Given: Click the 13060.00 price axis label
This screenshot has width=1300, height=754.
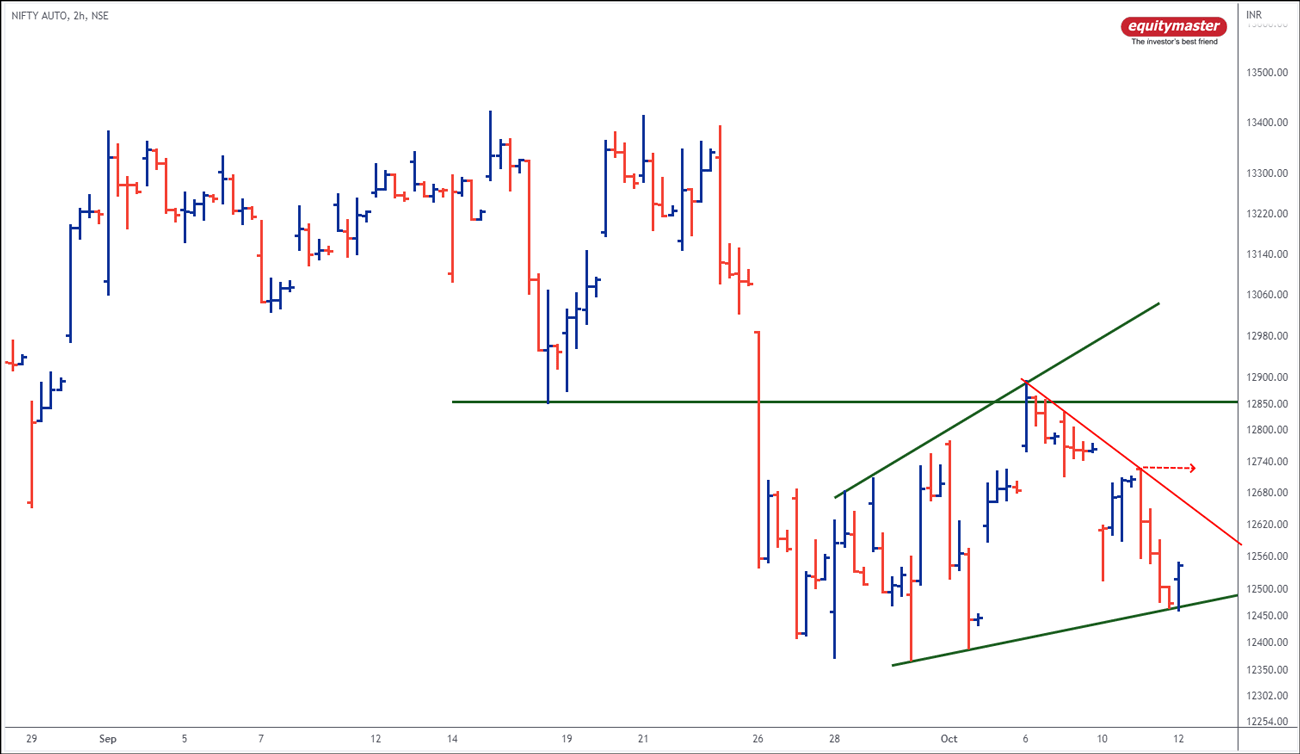Looking at the screenshot, I should [x=1265, y=295].
